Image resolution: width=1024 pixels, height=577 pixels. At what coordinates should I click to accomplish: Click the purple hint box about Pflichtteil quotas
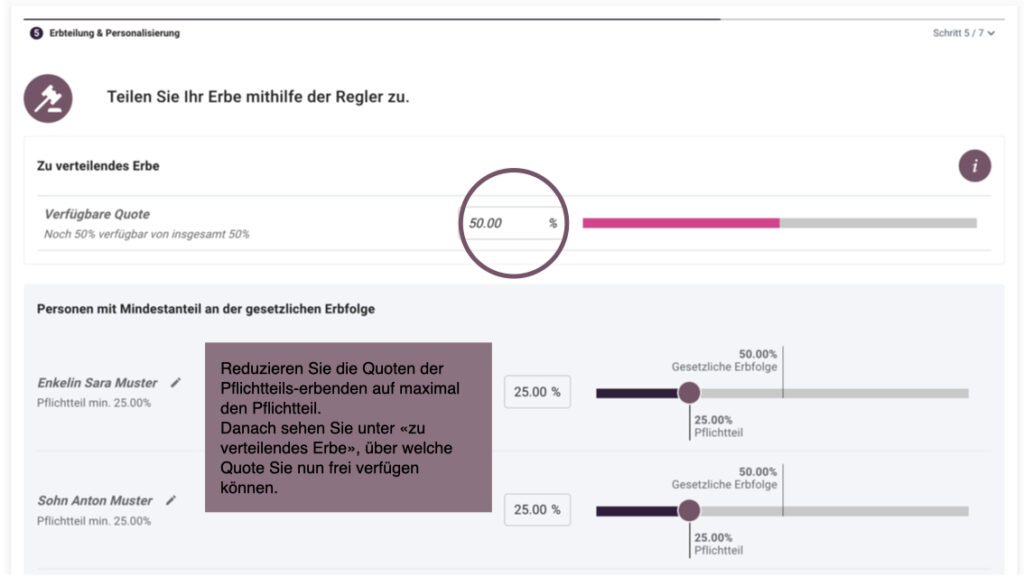tap(348, 427)
